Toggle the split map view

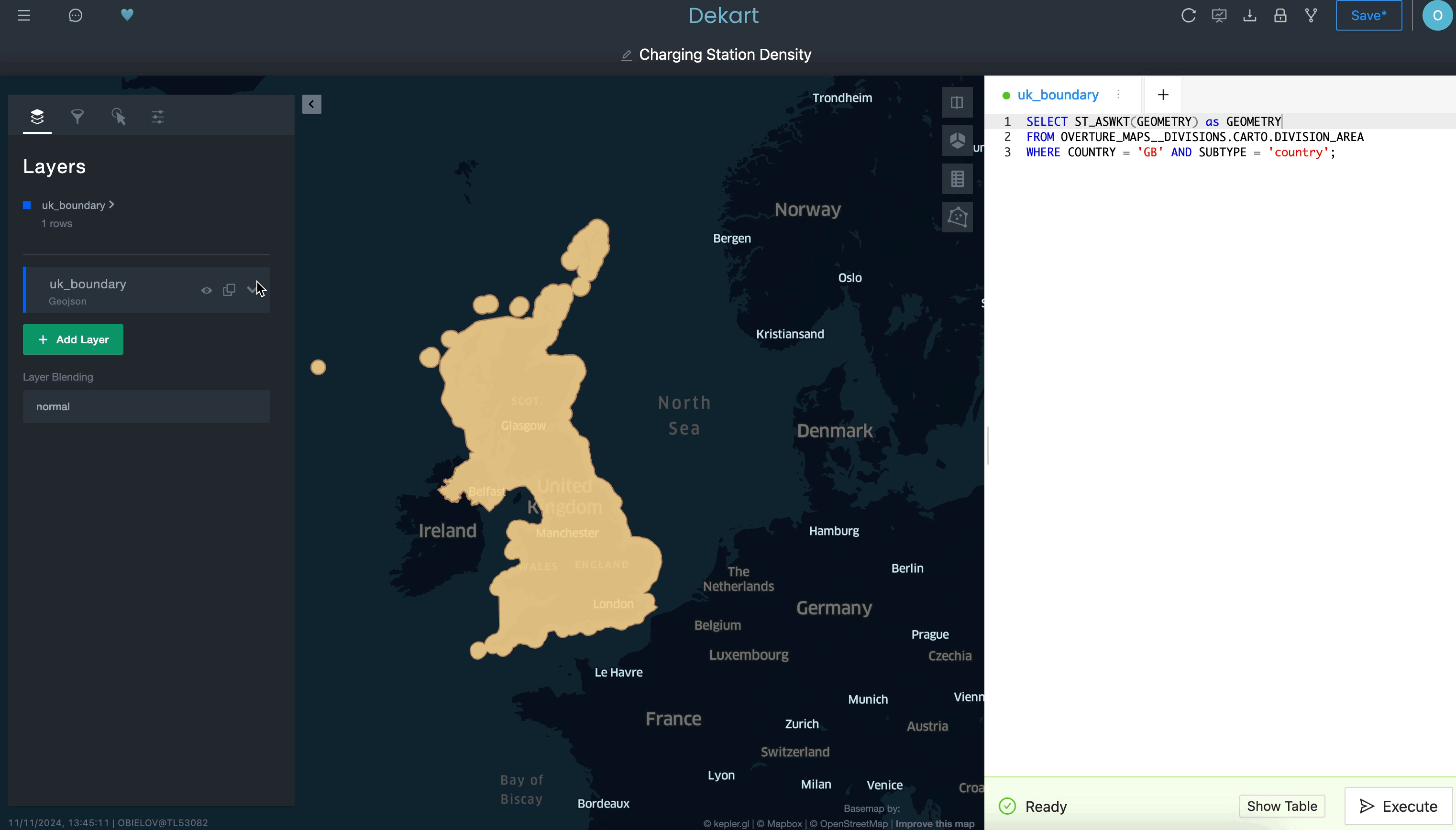[958, 102]
